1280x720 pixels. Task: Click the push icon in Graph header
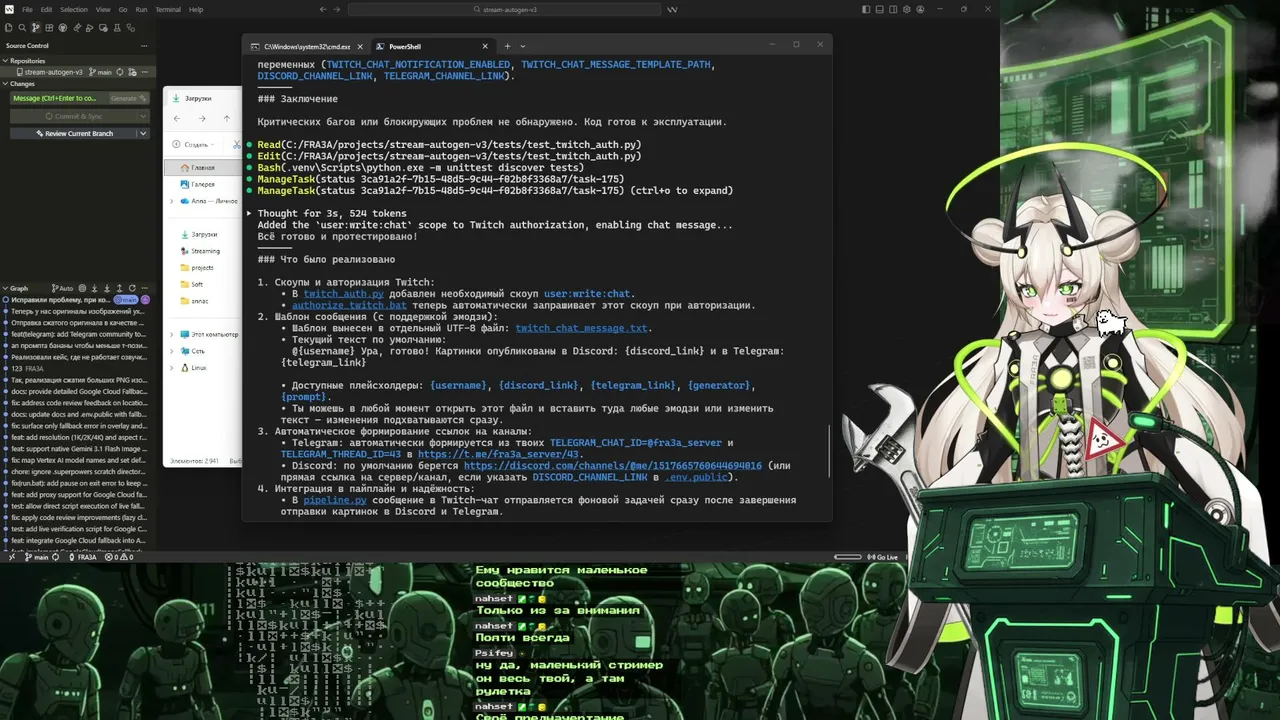pos(120,288)
